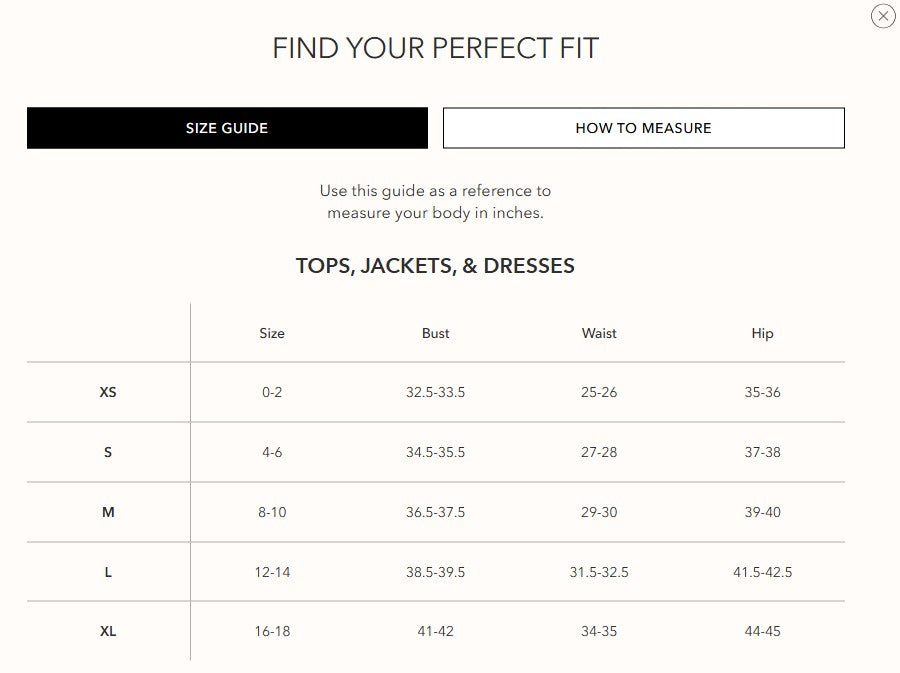
Task: Click the 29-30 waist measurement for M
Action: click(599, 512)
